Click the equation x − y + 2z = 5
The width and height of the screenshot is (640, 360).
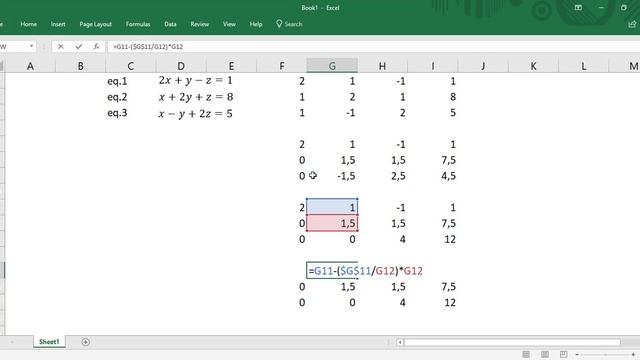(196, 113)
